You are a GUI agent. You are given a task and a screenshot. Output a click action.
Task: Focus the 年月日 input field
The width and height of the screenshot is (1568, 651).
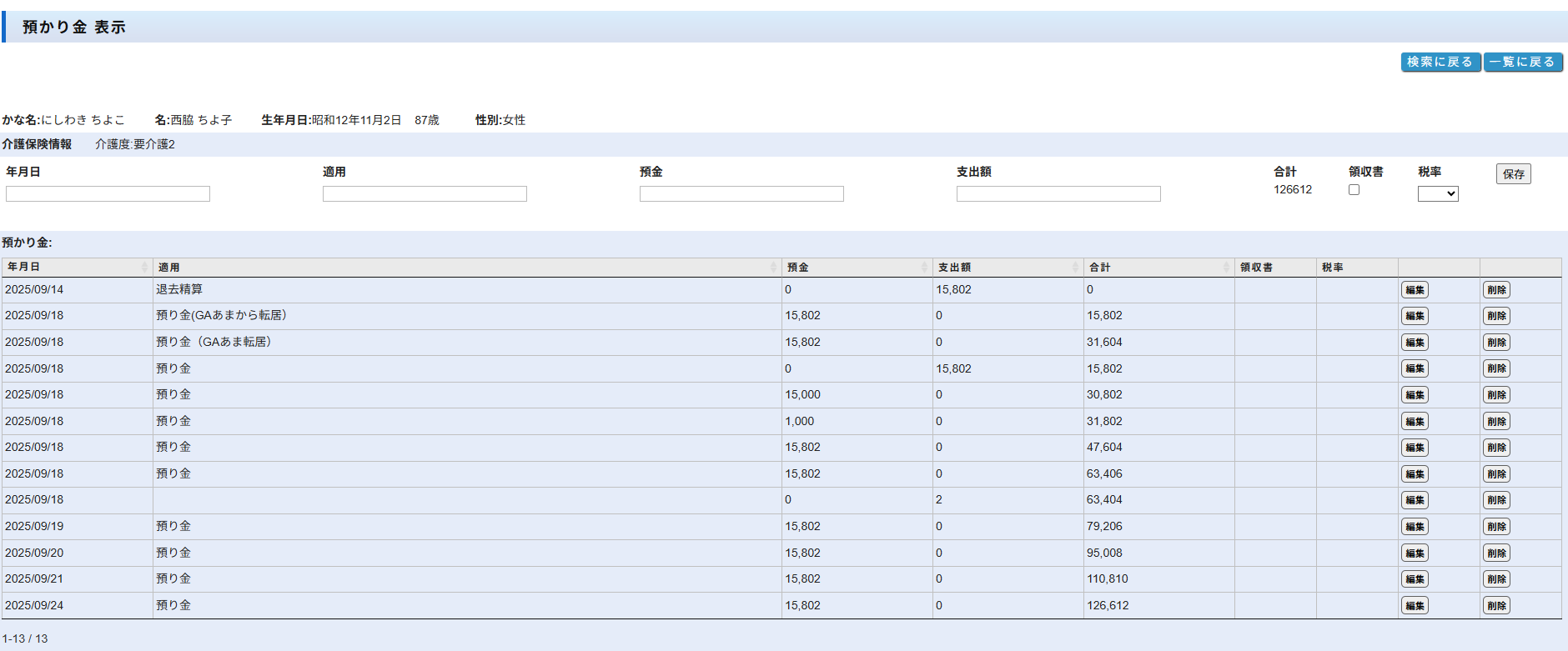pyautogui.click(x=108, y=194)
